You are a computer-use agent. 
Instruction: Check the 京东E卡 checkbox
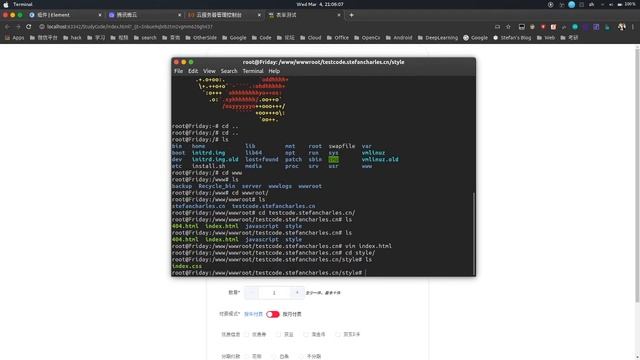pyautogui.click(x=338, y=334)
